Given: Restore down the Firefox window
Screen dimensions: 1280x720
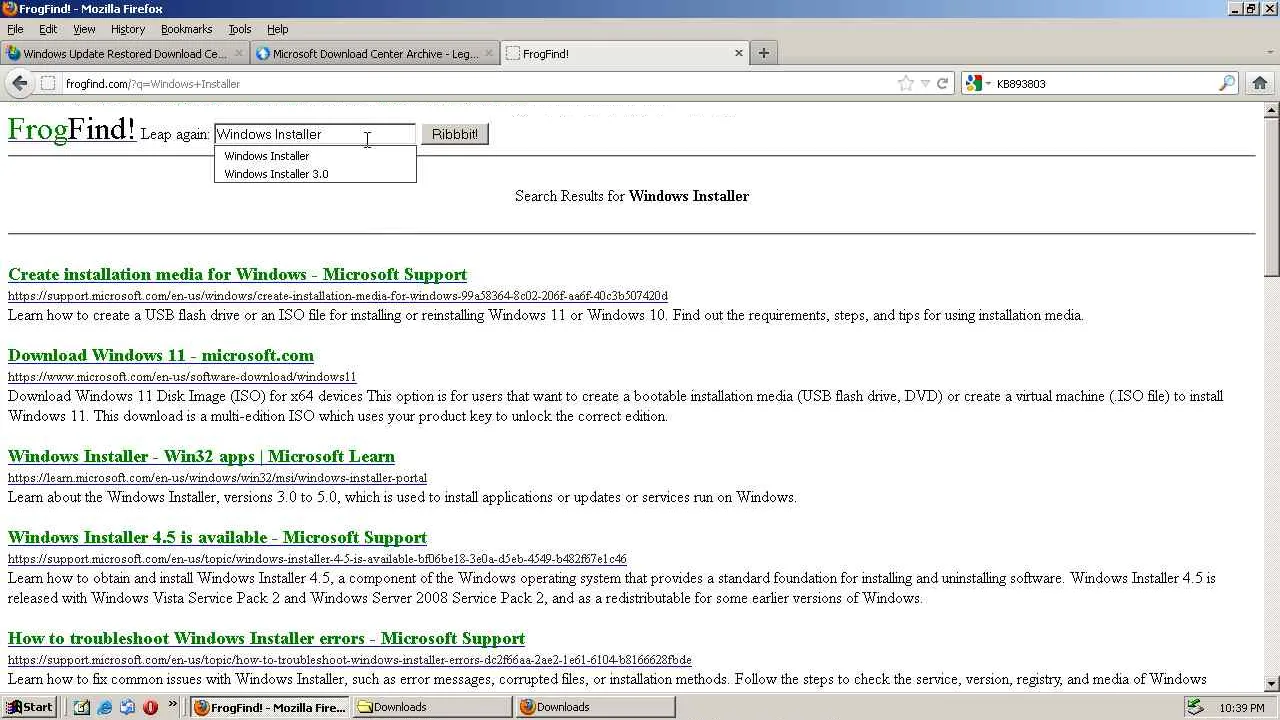Looking at the screenshot, I should pyautogui.click(x=1251, y=9).
